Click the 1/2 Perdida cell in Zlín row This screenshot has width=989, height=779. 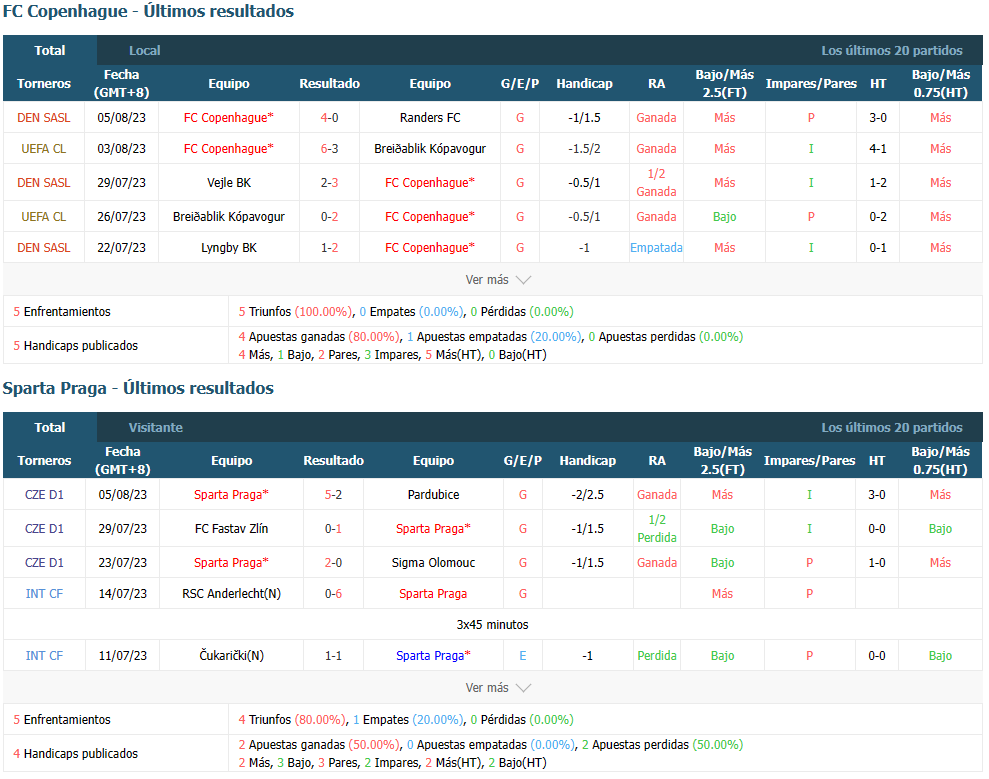pyautogui.click(x=657, y=529)
